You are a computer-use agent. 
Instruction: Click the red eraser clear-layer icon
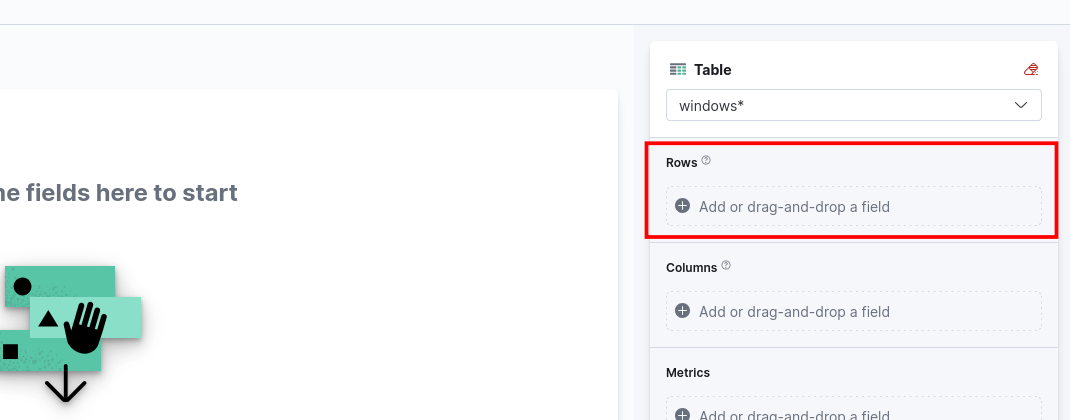(1031, 70)
